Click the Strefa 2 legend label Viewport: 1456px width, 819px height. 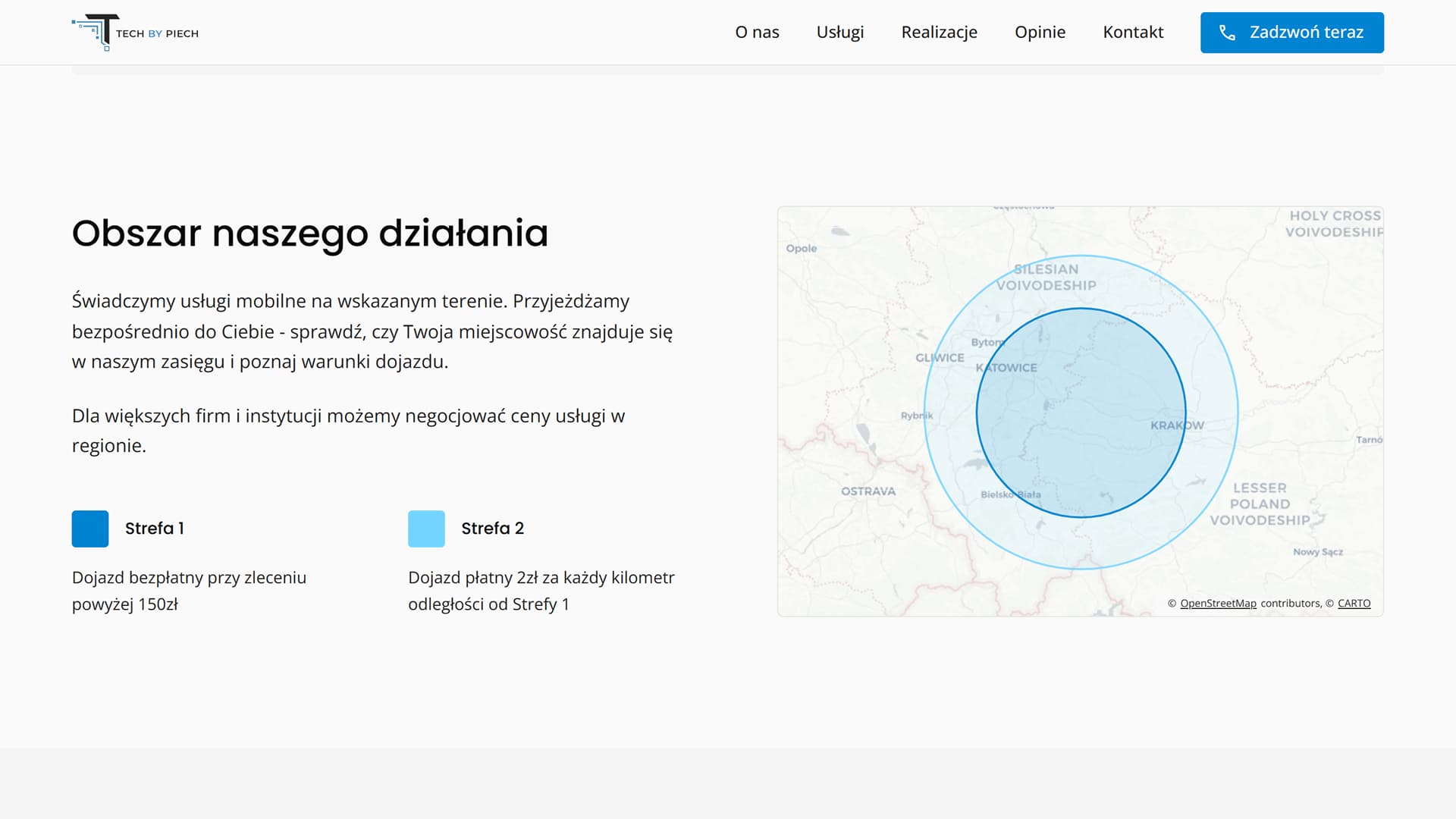492,529
